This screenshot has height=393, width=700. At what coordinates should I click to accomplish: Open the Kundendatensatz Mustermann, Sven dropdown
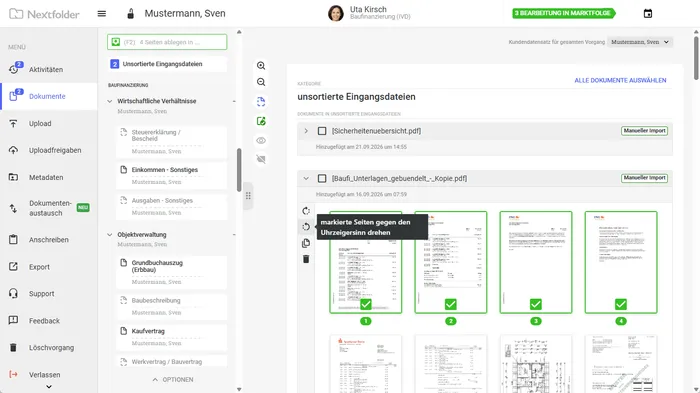click(640, 42)
